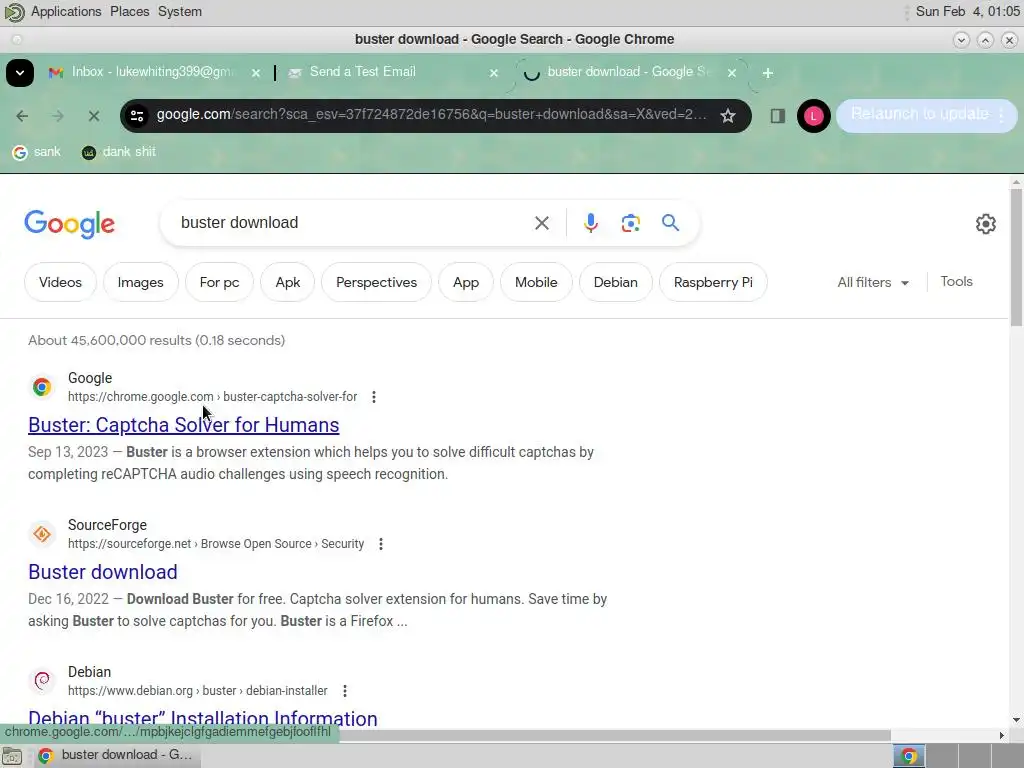Close the buster download tab

pyautogui.click(x=732, y=72)
